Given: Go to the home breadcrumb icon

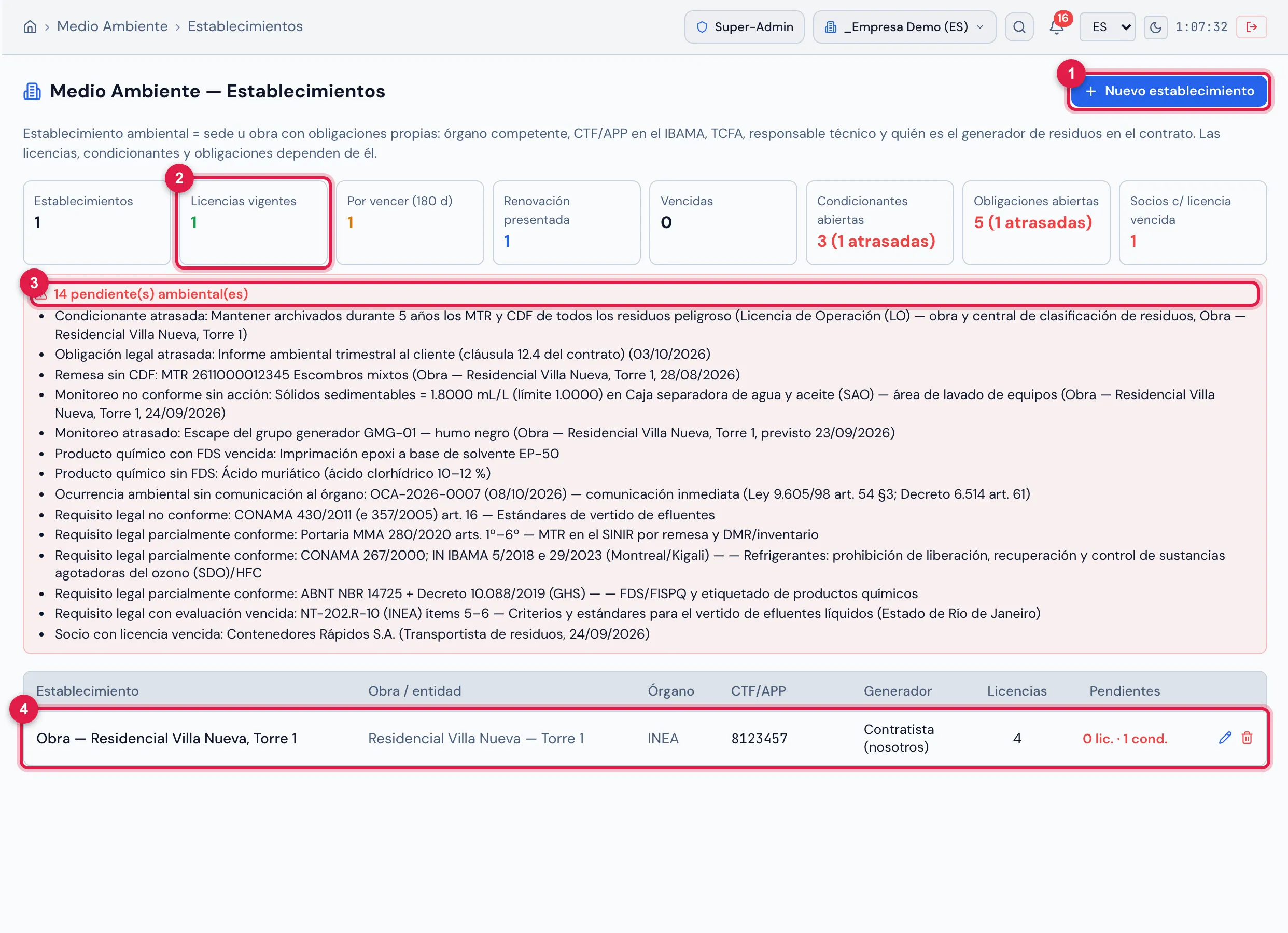Looking at the screenshot, I should point(30,26).
